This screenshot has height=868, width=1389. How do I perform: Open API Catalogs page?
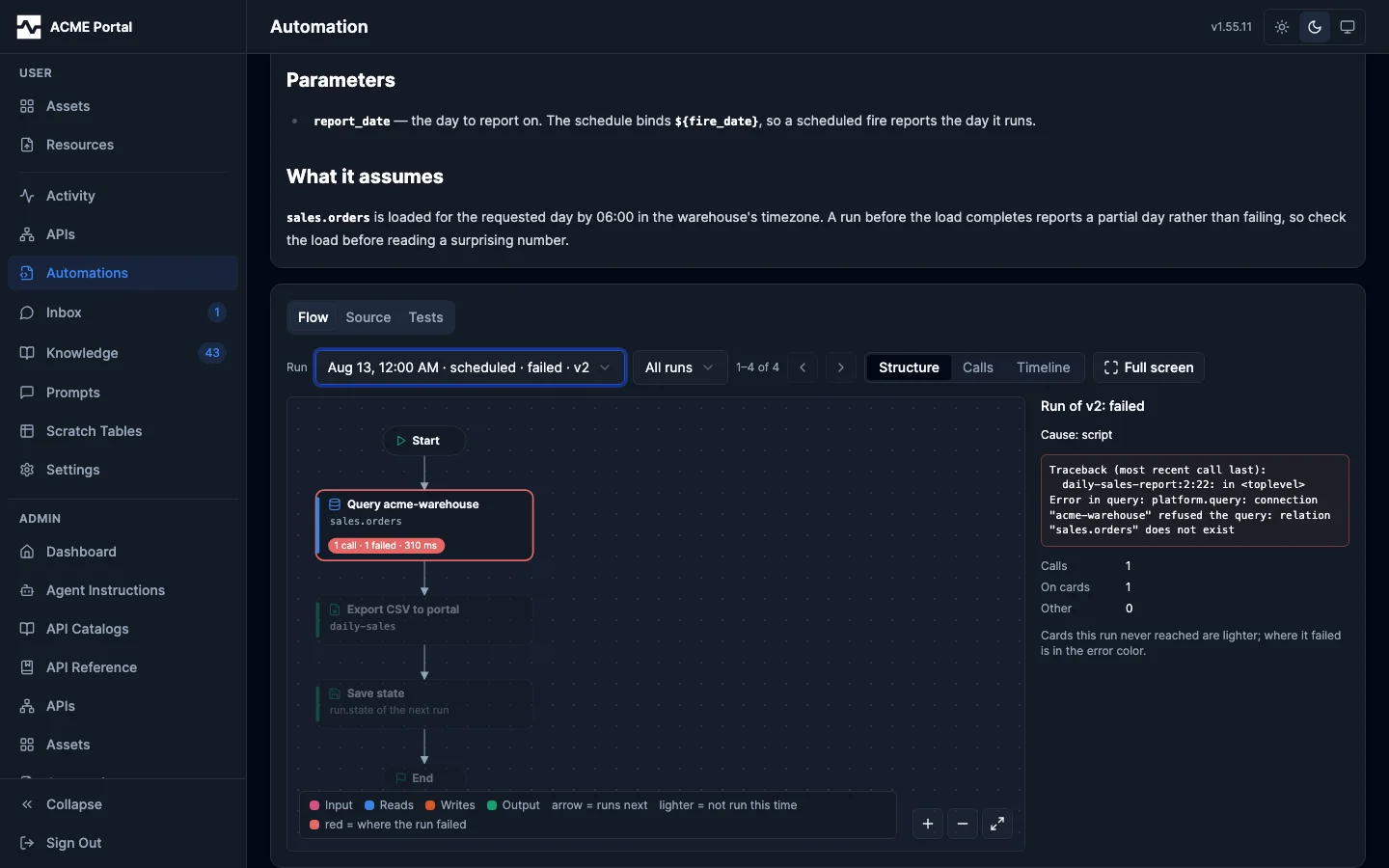tap(123, 629)
